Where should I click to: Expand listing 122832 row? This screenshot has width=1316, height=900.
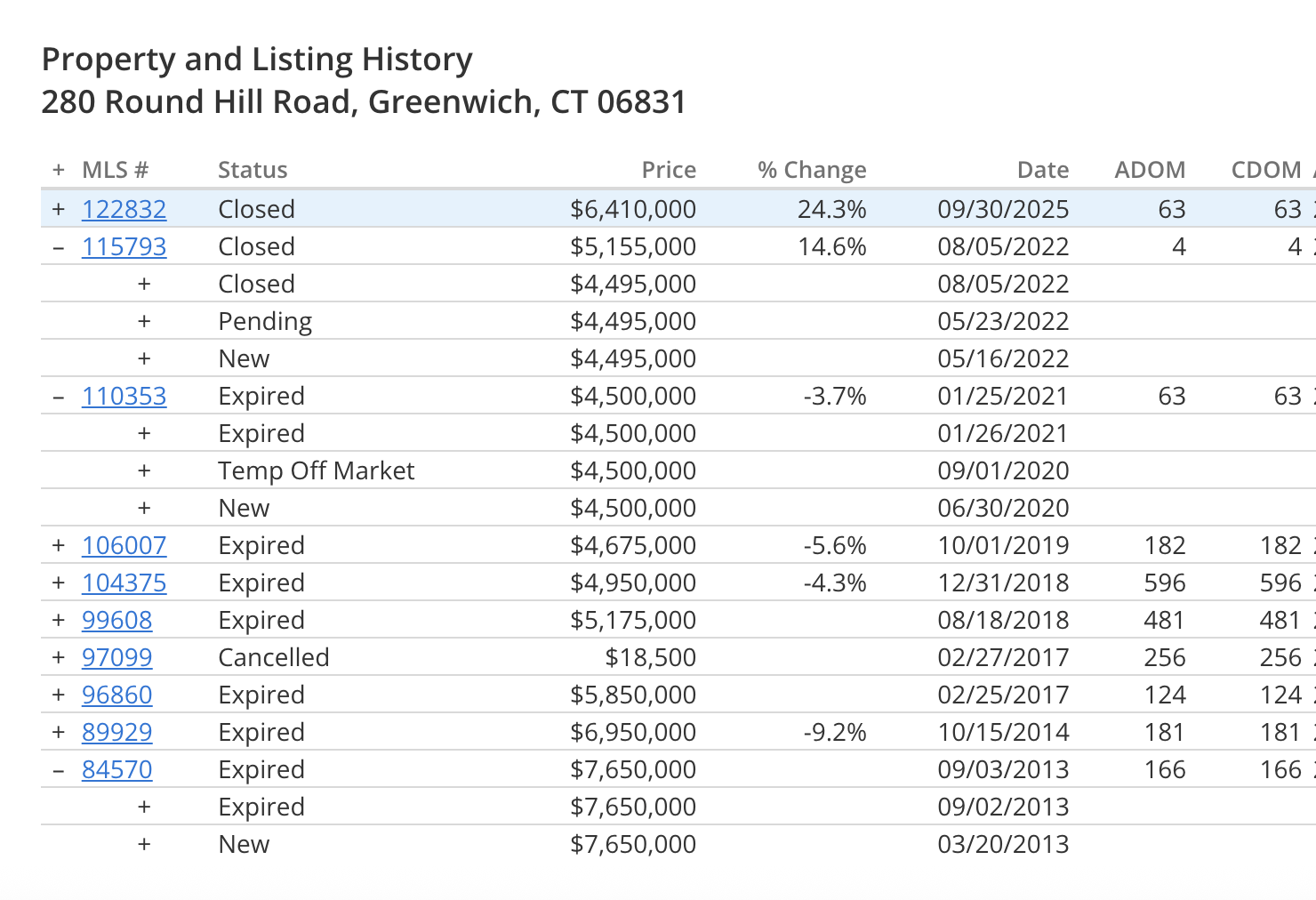[59, 209]
